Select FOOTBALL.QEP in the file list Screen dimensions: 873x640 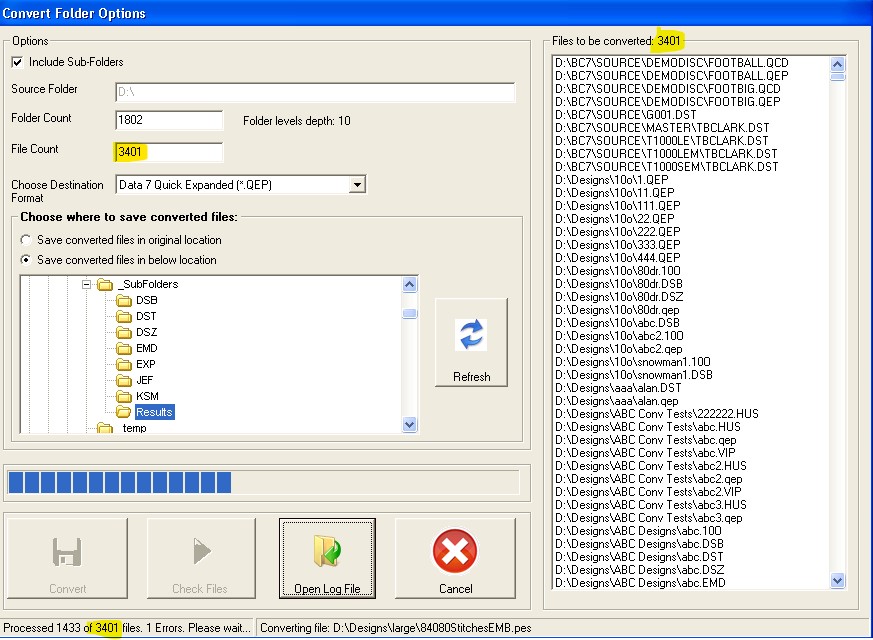click(x=671, y=76)
